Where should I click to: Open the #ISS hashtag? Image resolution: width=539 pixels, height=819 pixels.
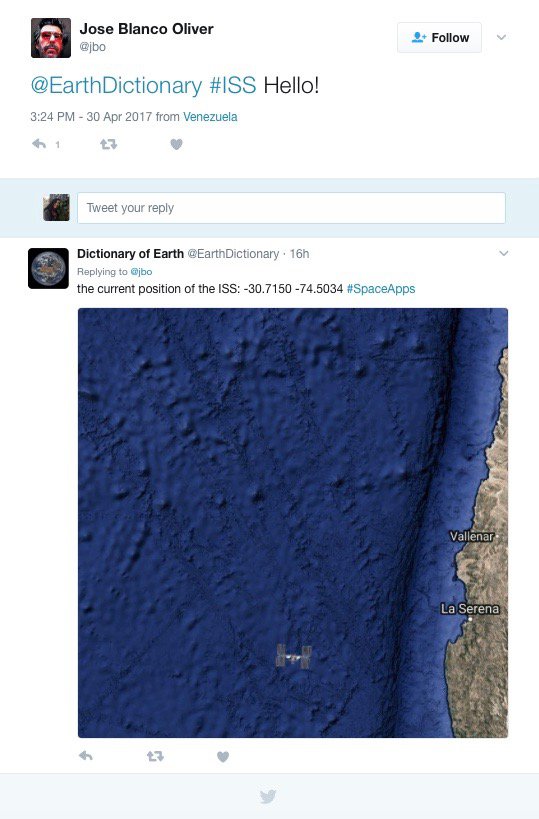[233, 85]
